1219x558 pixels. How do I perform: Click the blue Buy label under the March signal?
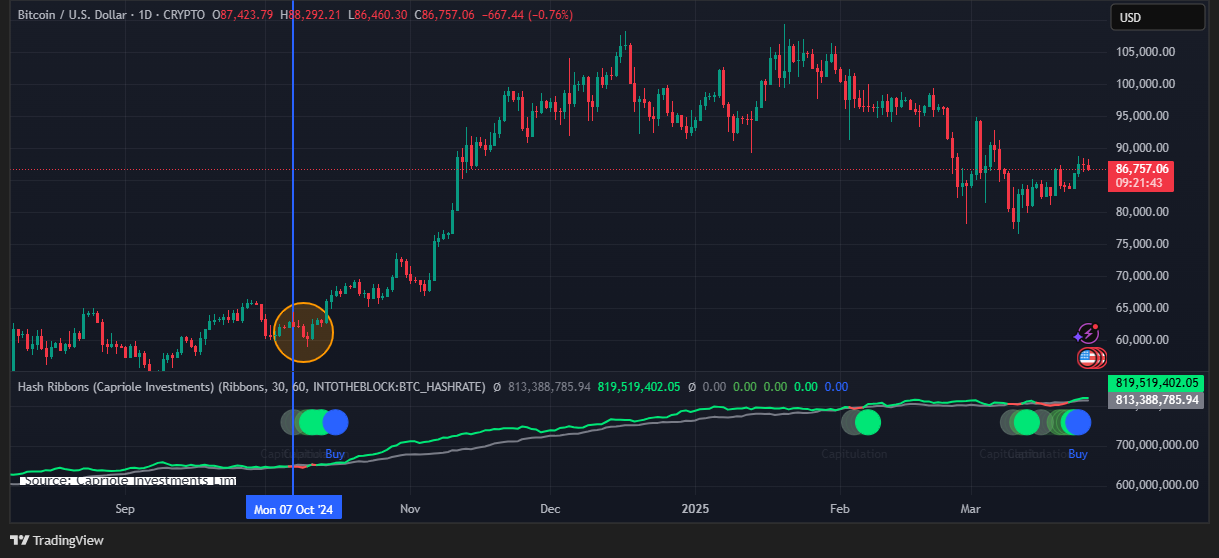[x=1077, y=454]
